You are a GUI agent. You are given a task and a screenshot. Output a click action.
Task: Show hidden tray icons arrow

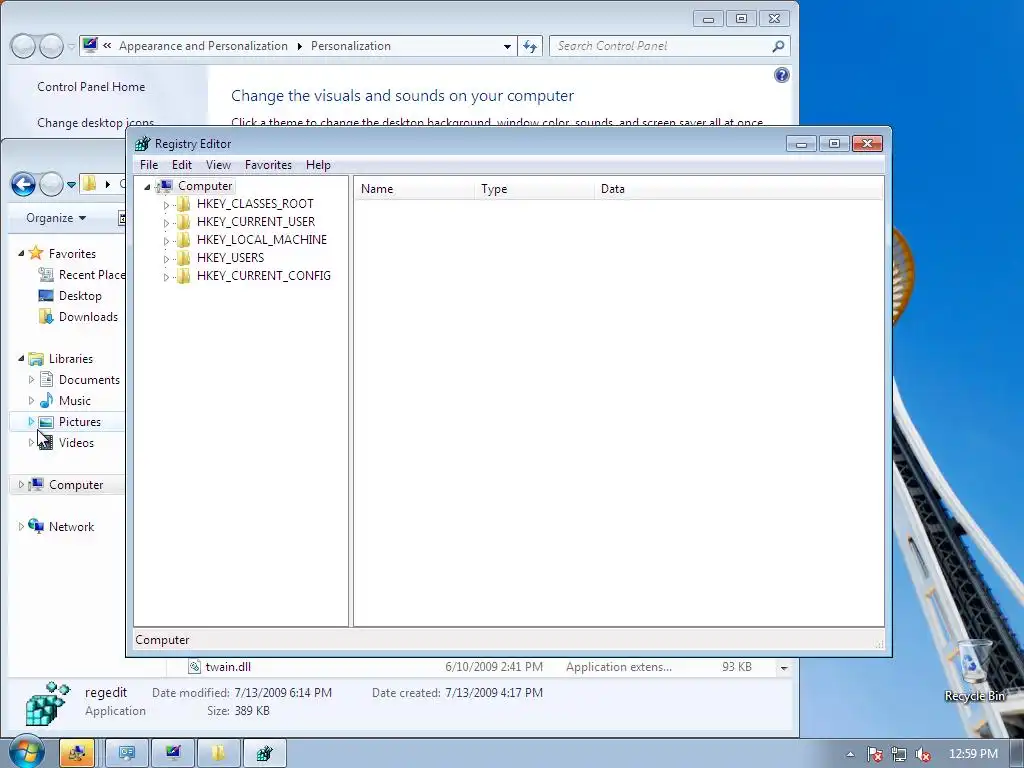(x=850, y=754)
